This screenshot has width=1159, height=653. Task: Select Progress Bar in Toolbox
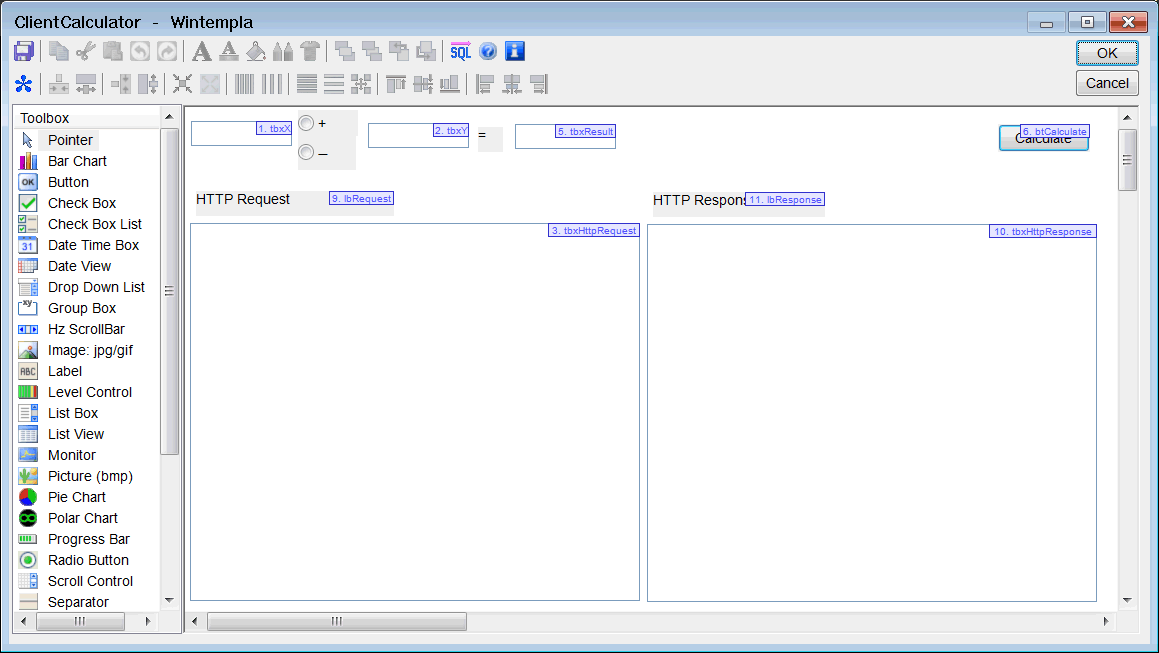89,539
